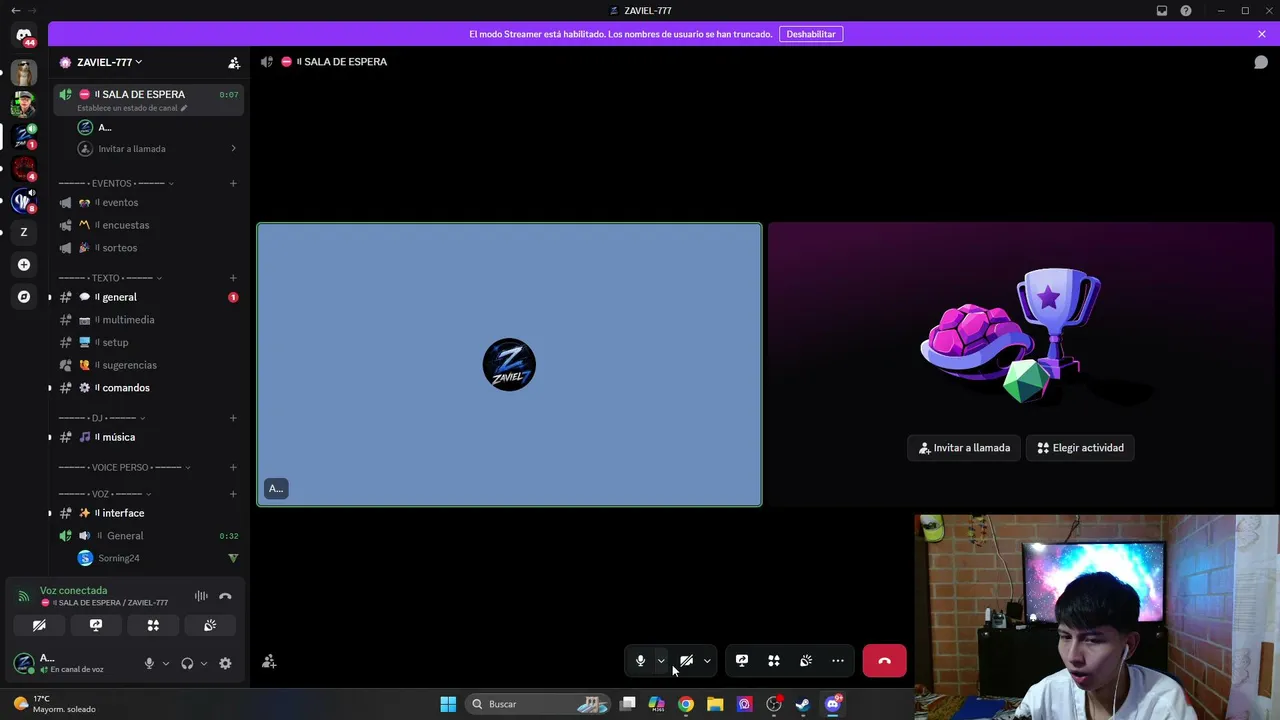Create channel in EVENTOS category
This screenshot has width=1280, height=720.
pos(233,183)
